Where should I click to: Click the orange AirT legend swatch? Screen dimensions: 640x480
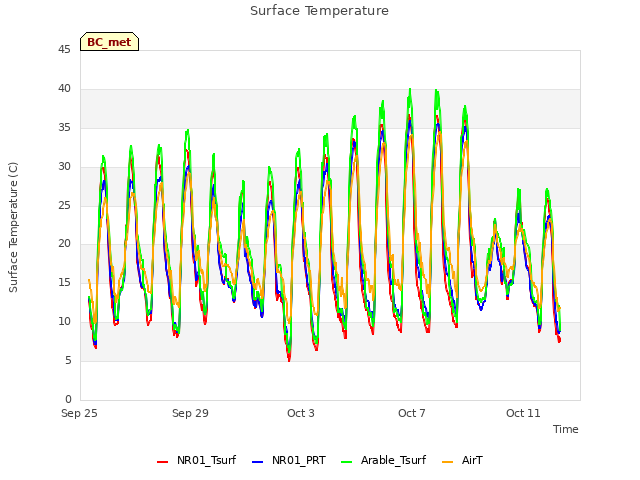click(x=447, y=462)
